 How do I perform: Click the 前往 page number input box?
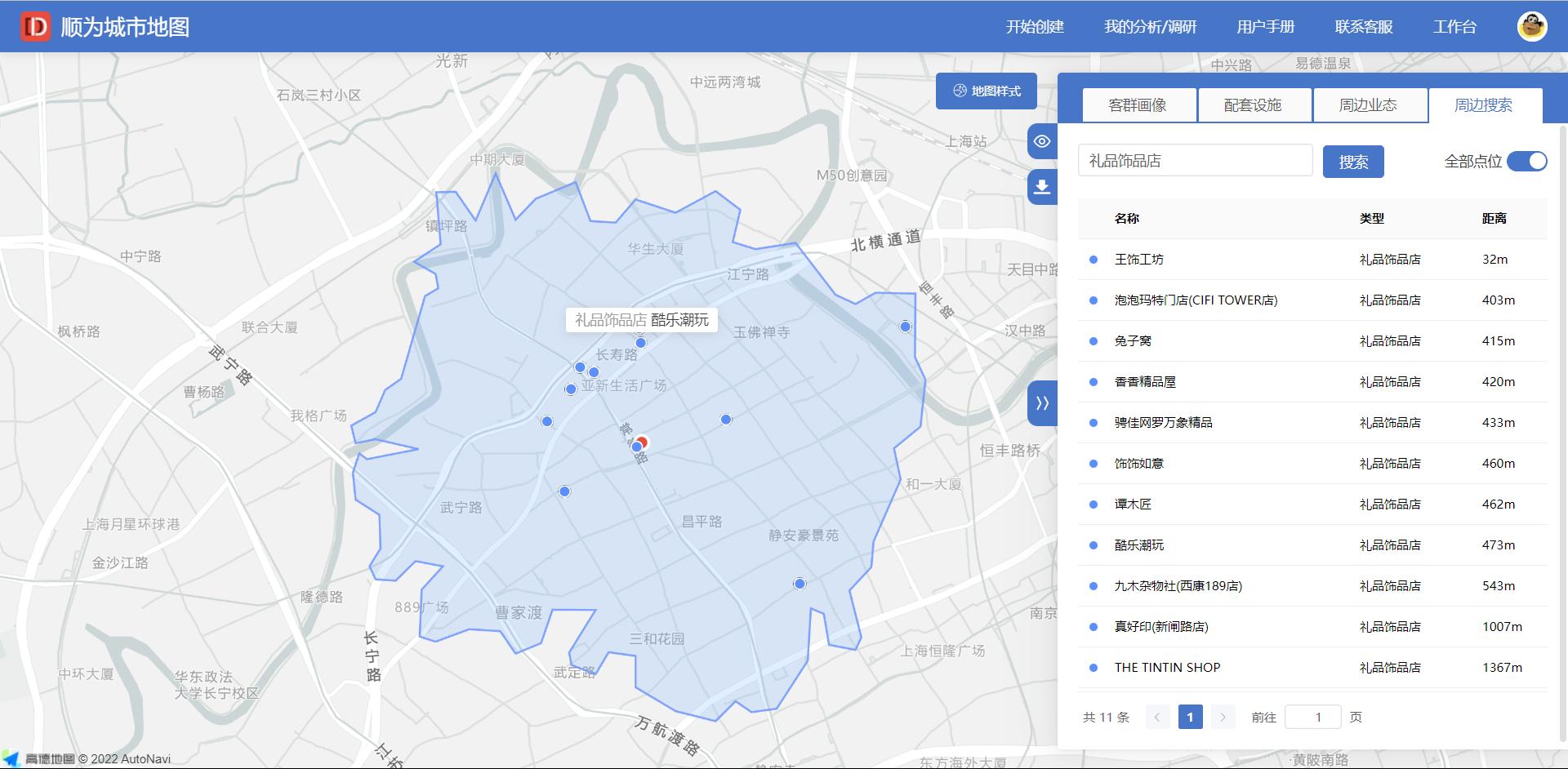pos(1312,718)
